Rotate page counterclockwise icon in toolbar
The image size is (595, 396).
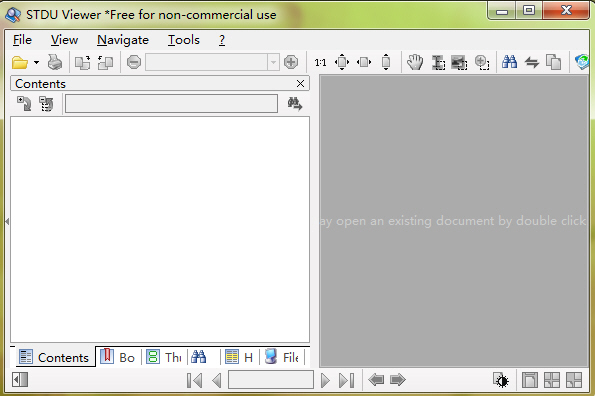click(105, 63)
